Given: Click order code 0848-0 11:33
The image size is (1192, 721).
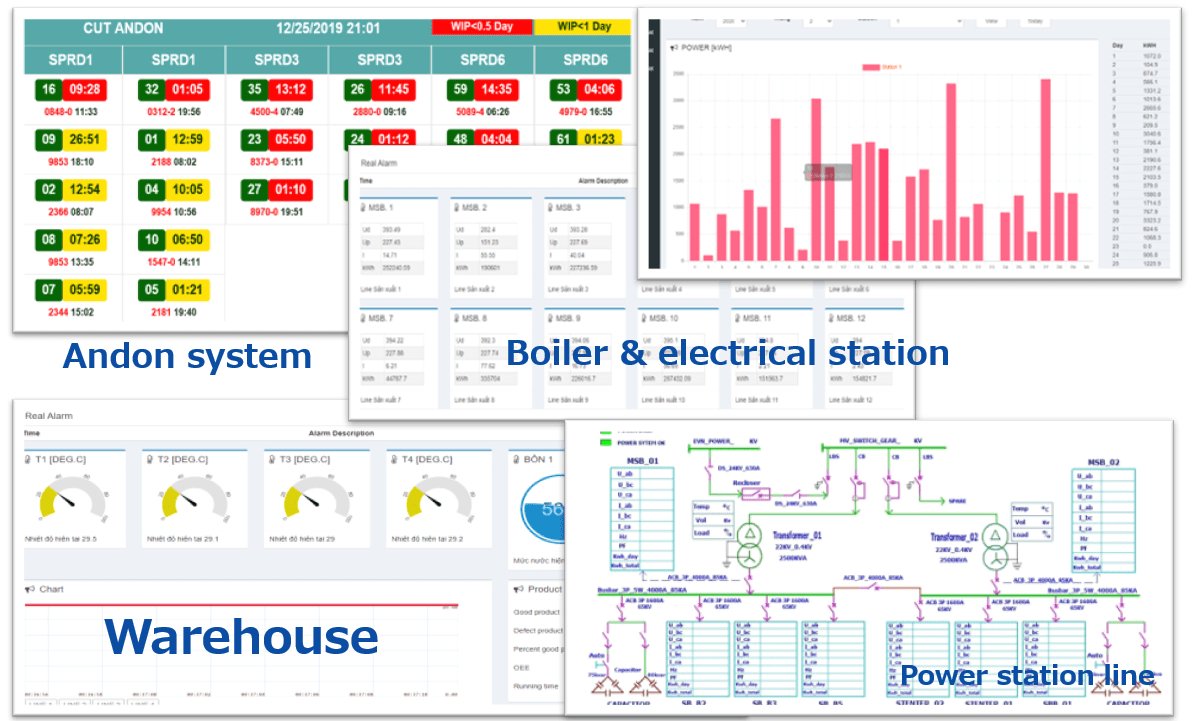Looking at the screenshot, I should tap(71, 112).
